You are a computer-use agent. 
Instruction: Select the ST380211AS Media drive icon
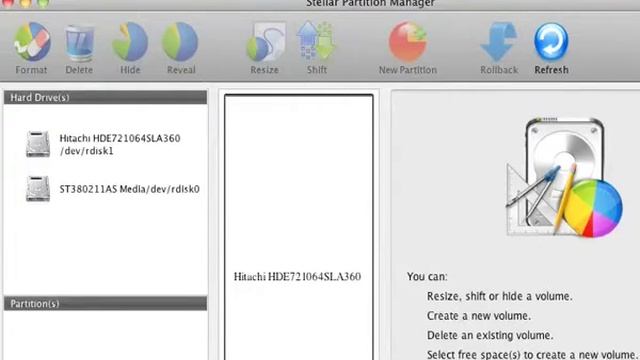click(x=38, y=189)
